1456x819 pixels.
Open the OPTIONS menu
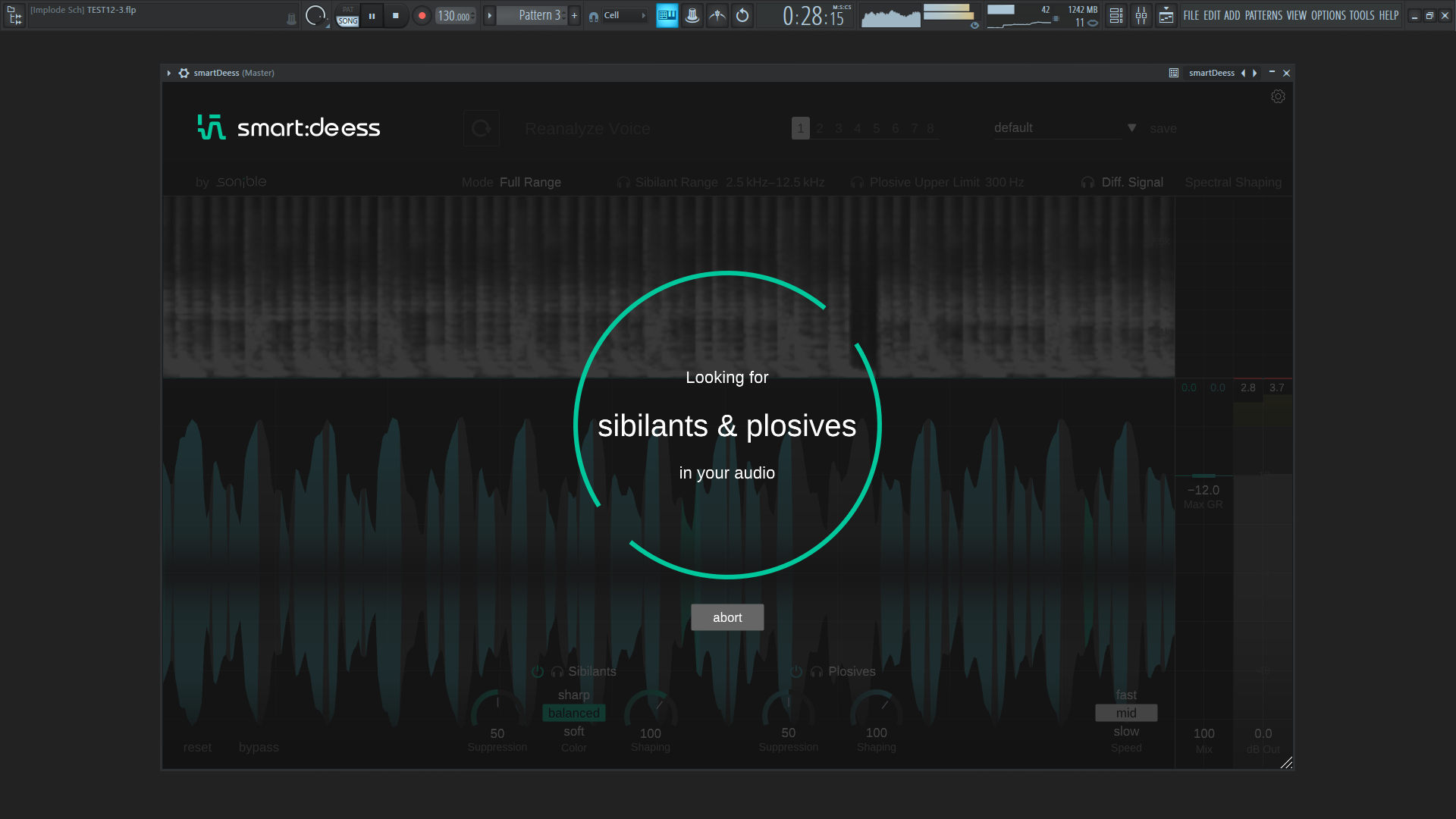point(1328,15)
